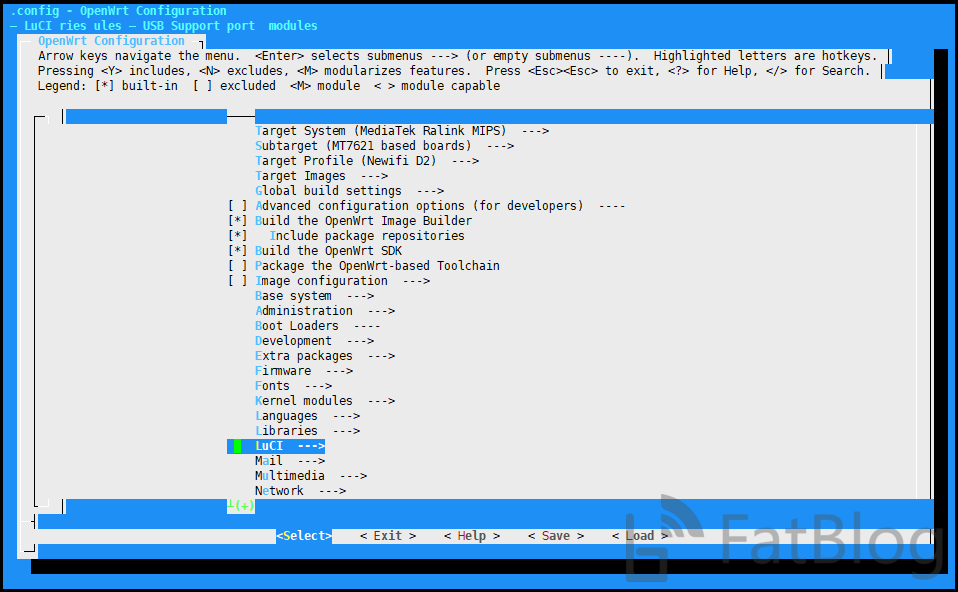Screen dimensions: 958x592
Task: Toggle Advanced configuration options checkbox
Action: [238, 206]
